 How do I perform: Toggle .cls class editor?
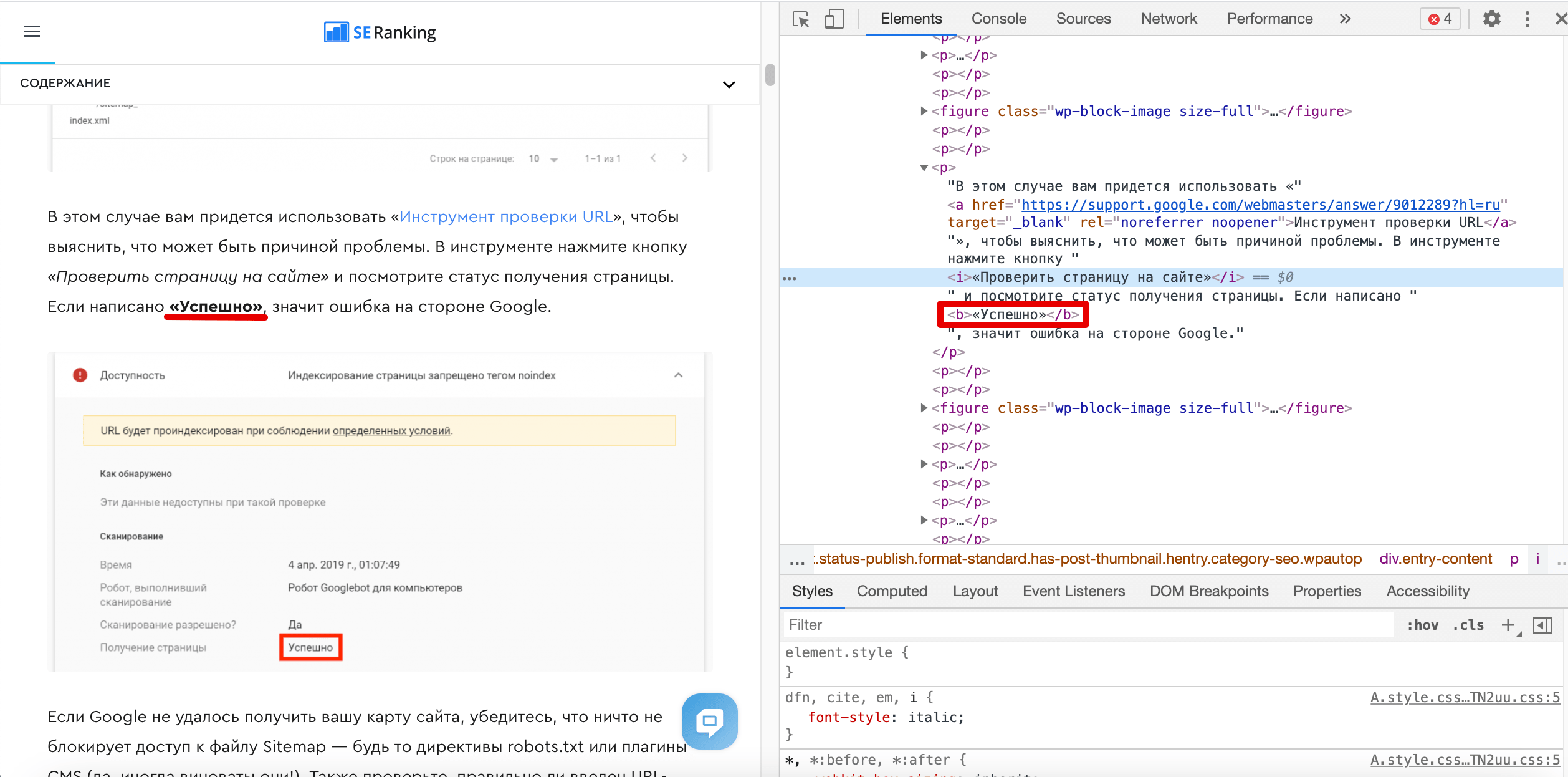point(1468,625)
